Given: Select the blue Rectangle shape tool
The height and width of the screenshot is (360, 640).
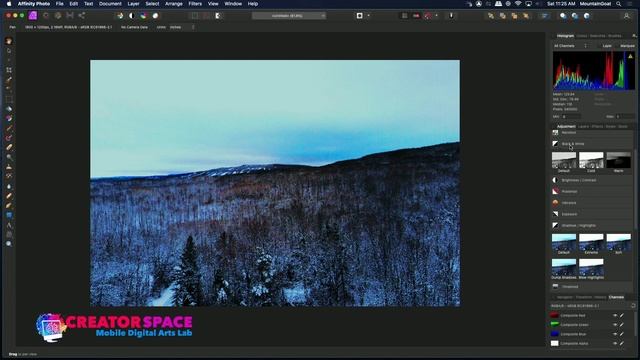Looking at the screenshot, I should (x=9, y=215).
